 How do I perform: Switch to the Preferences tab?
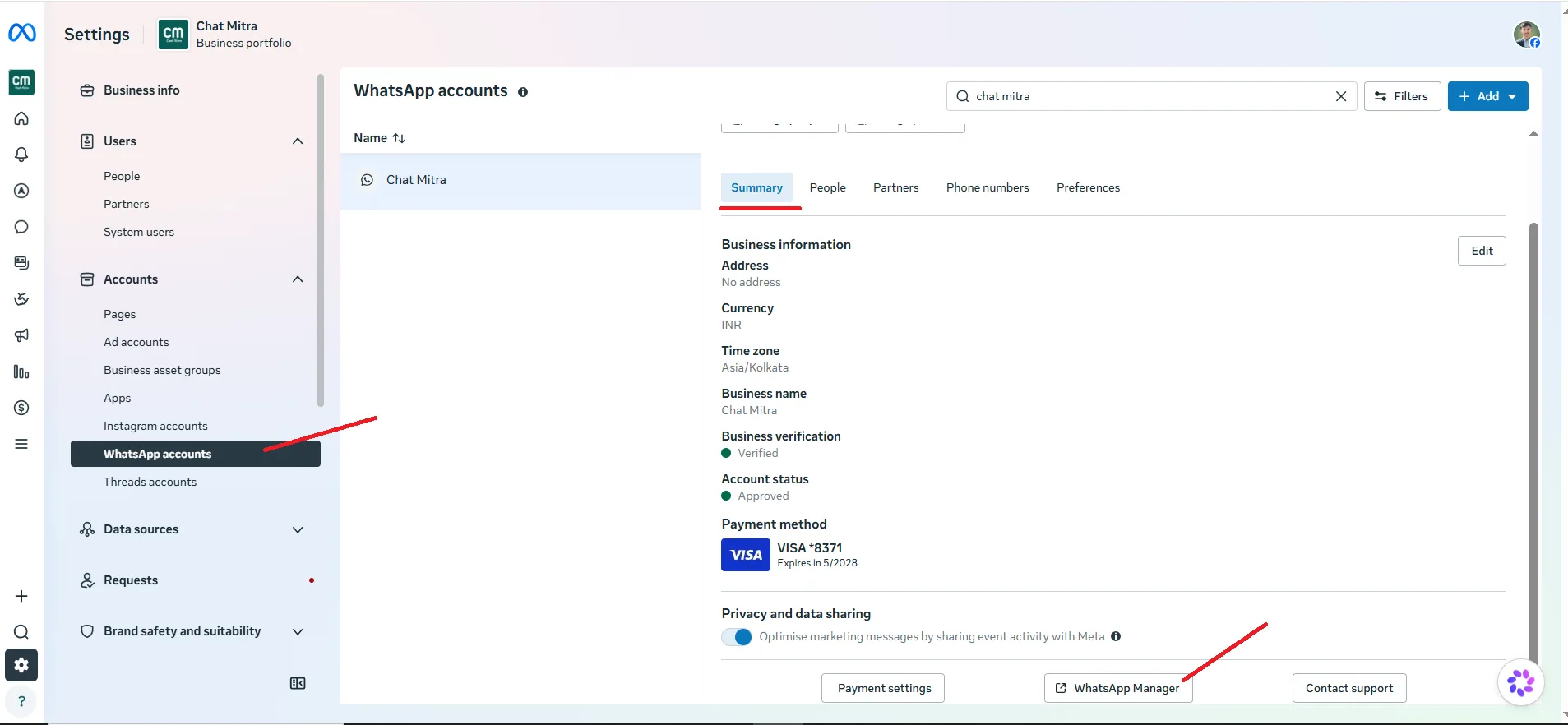[1088, 187]
